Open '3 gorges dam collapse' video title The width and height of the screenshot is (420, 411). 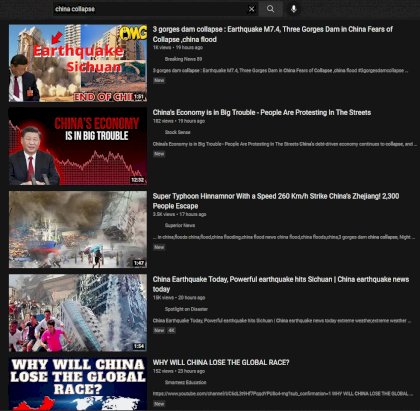click(x=273, y=34)
